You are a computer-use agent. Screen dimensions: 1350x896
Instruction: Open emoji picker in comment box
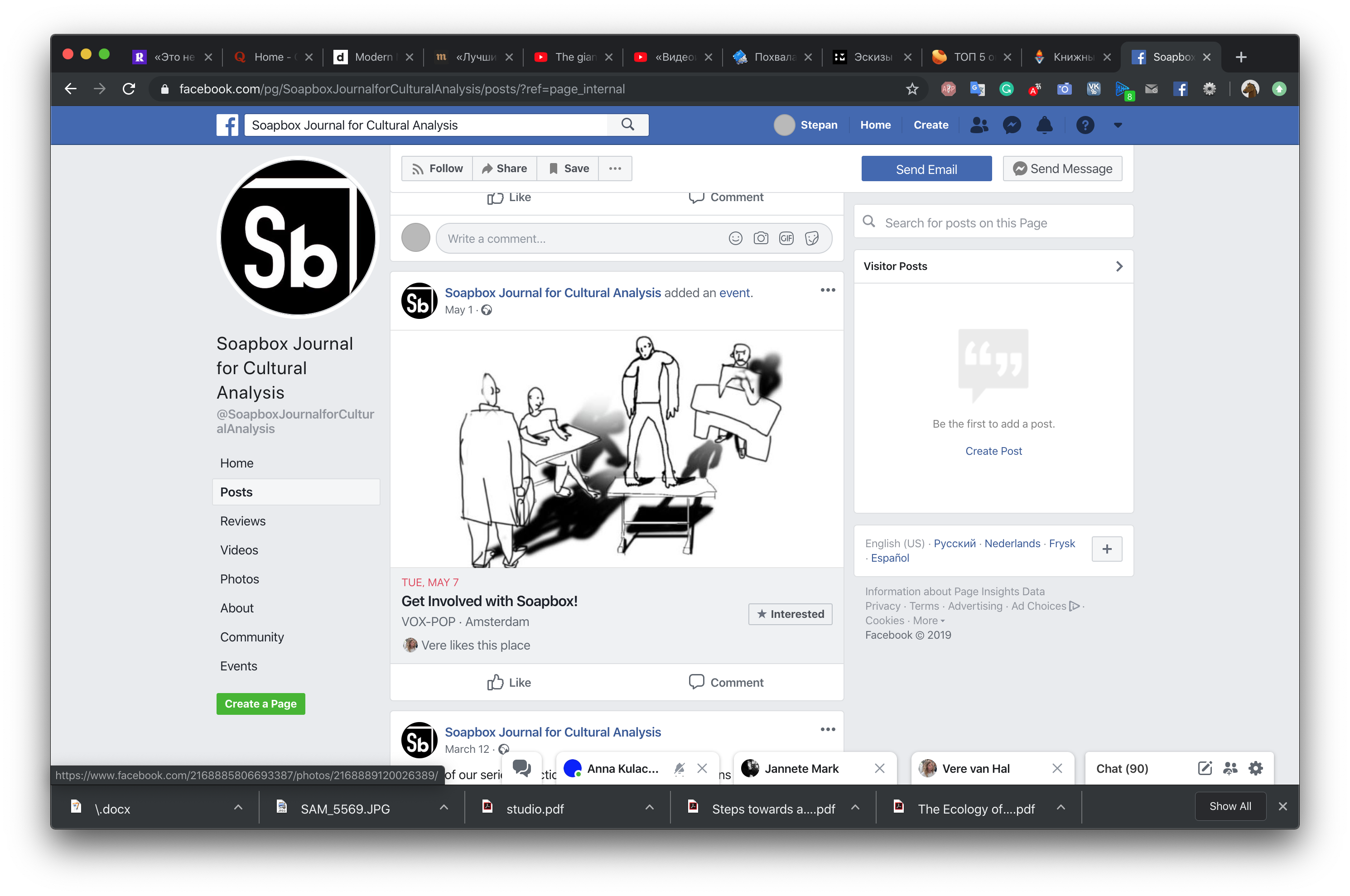pos(735,238)
